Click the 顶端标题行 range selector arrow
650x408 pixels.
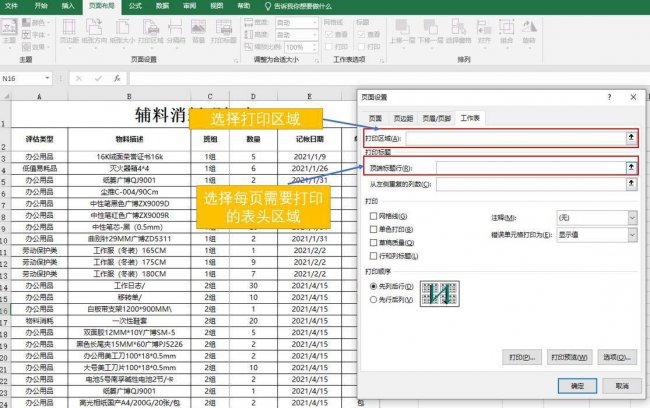(x=631, y=167)
